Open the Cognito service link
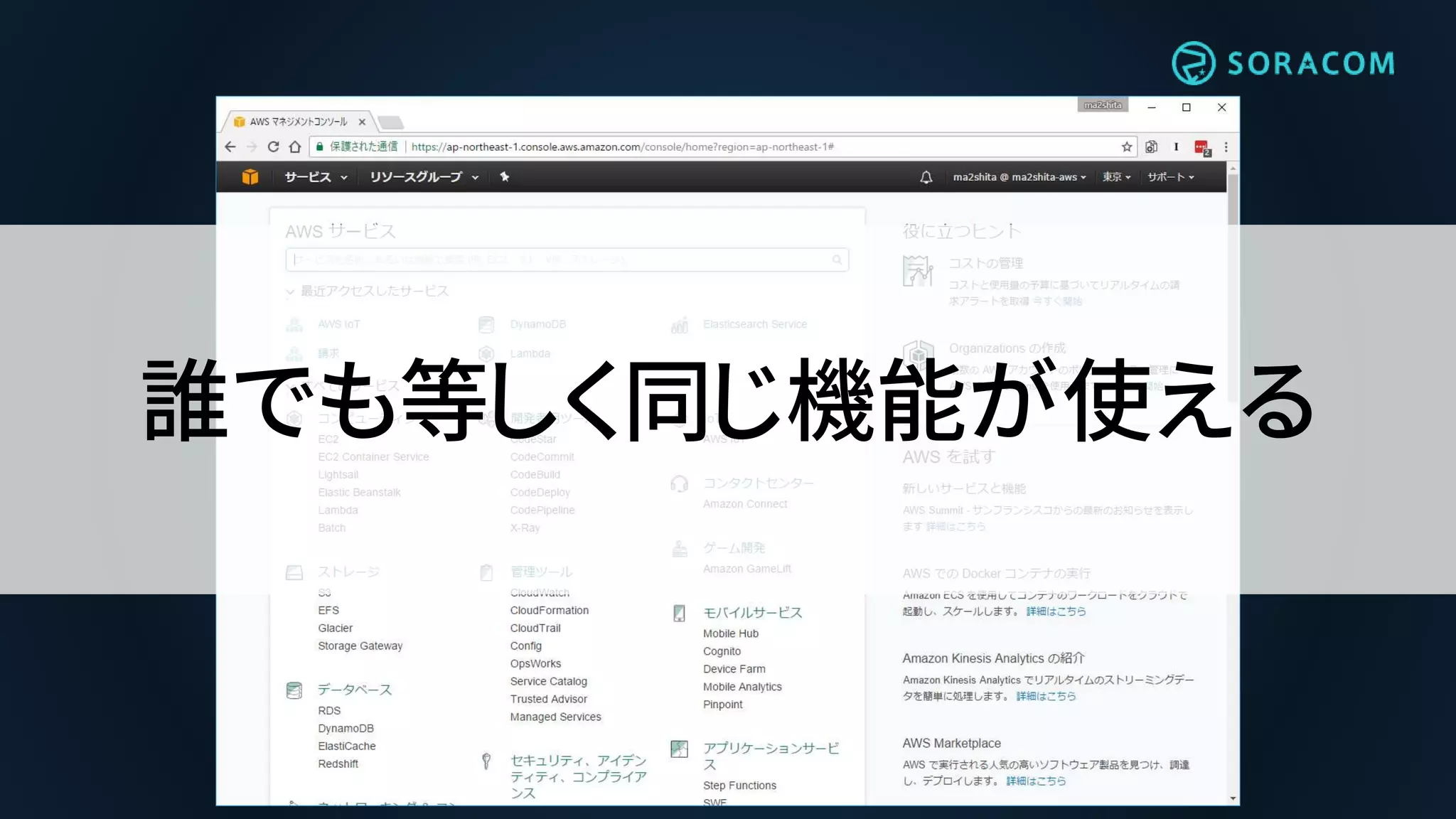This screenshot has height=819, width=1456. tap(722, 652)
